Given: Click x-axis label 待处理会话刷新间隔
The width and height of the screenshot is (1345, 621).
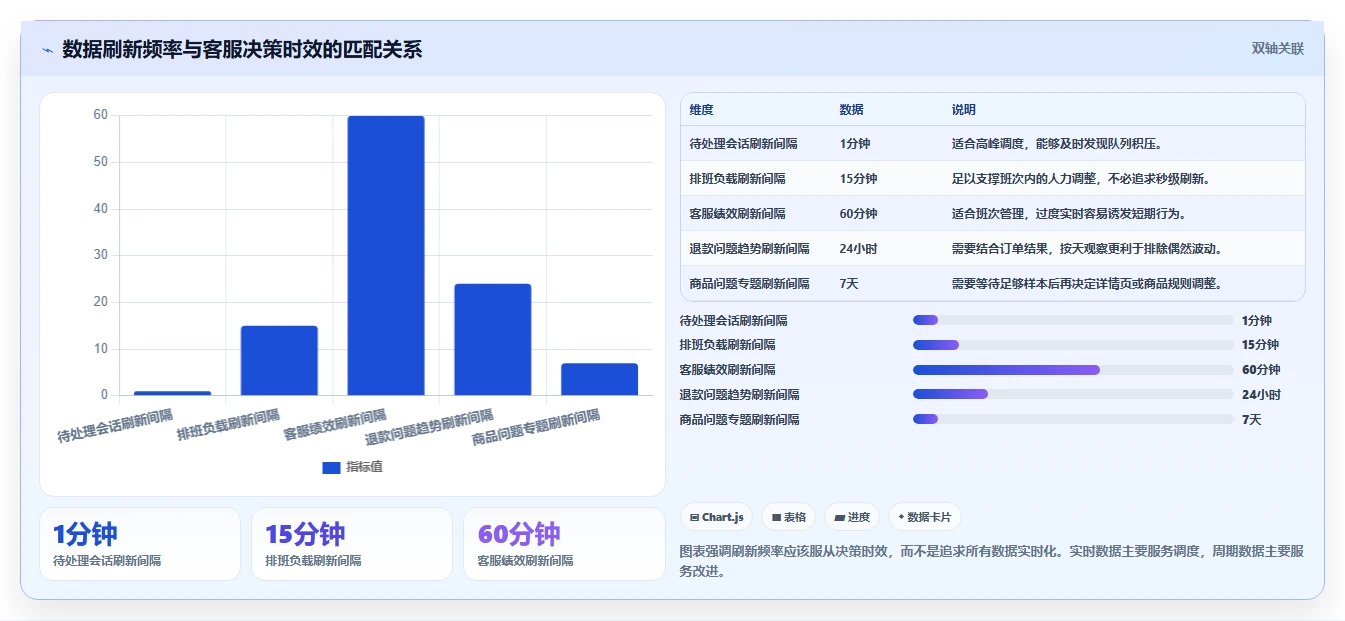Looking at the screenshot, I should (x=115, y=426).
